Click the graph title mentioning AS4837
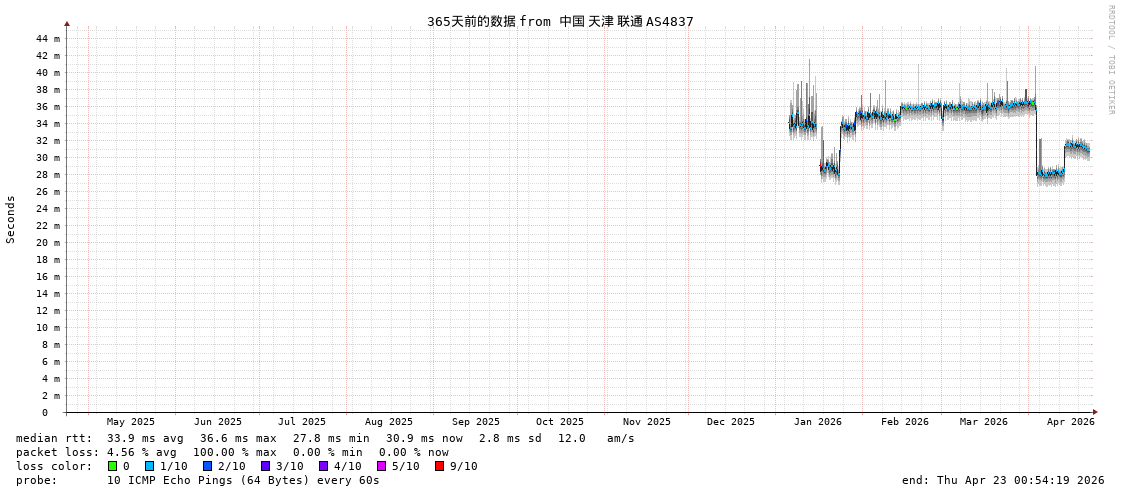1121x494 pixels. coord(560,21)
